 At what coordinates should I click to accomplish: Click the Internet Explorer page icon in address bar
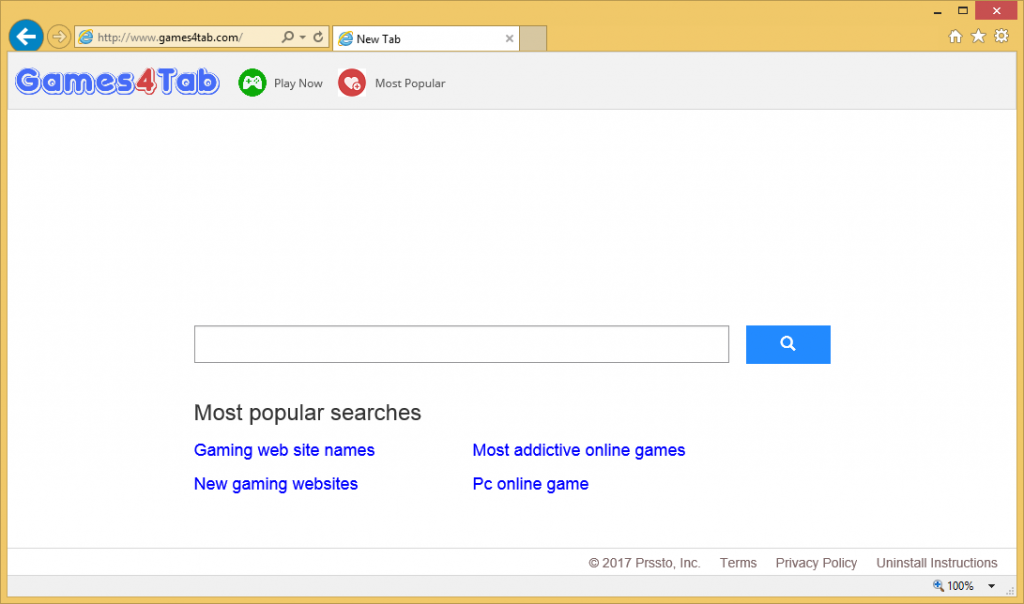[x=86, y=37]
